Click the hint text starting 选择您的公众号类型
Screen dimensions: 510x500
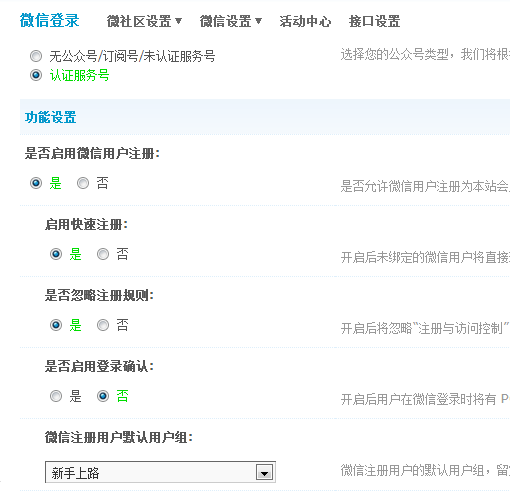point(425,54)
